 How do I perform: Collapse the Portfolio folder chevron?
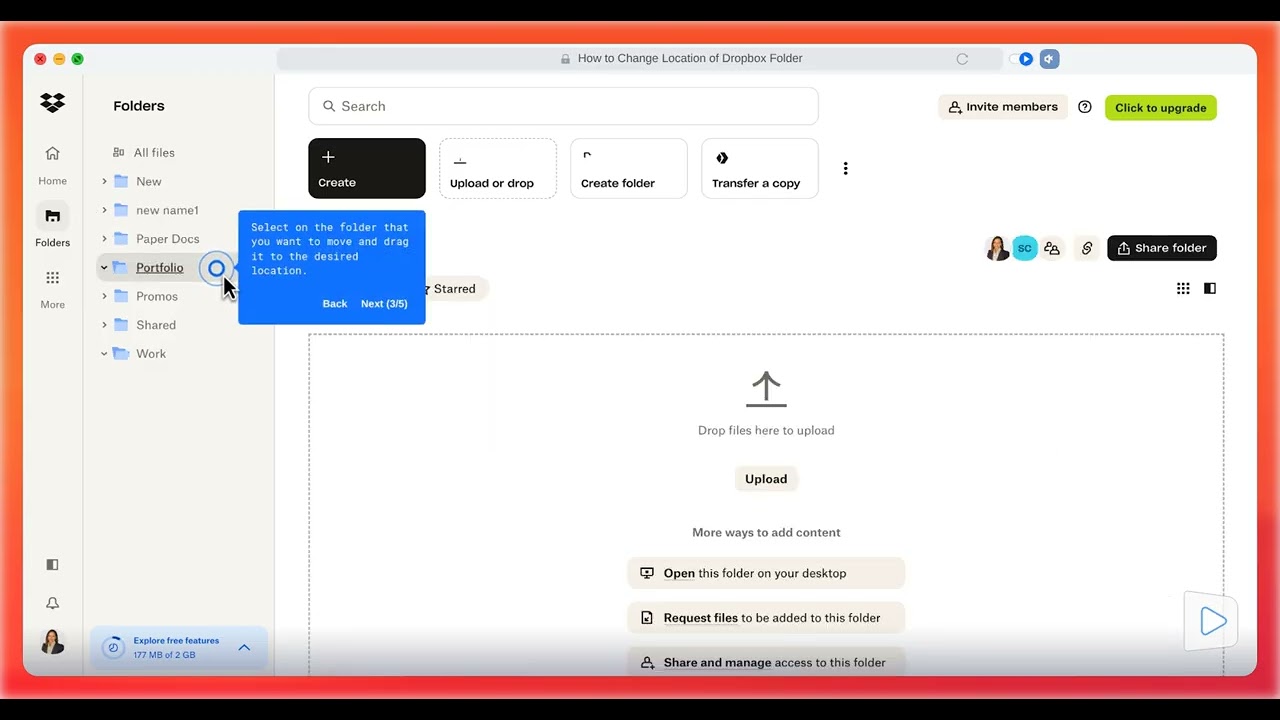click(104, 267)
